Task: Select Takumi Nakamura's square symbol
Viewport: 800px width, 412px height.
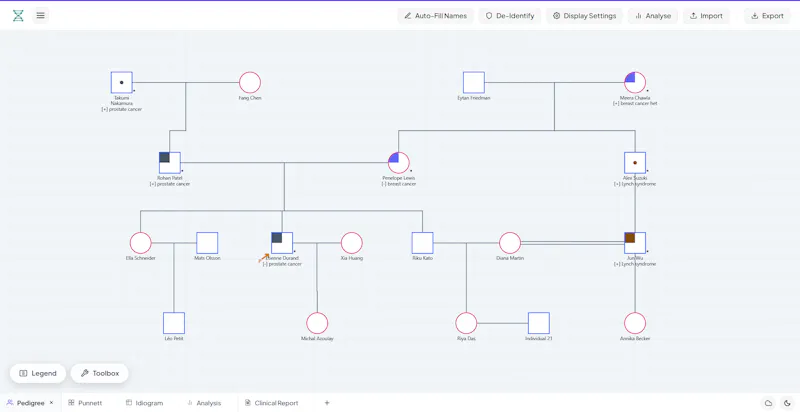Action: pos(121,83)
